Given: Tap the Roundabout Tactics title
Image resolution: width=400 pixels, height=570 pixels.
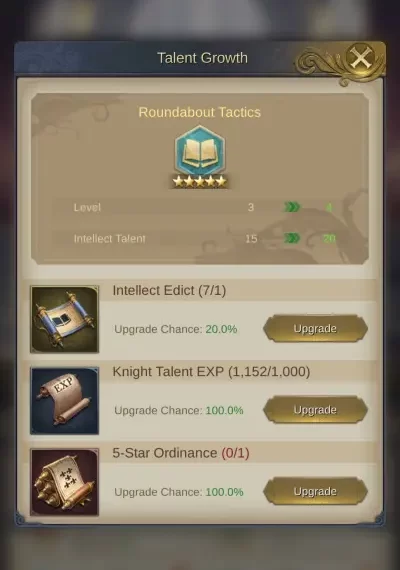Looking at the screenshot, I should tap(200, 112).
